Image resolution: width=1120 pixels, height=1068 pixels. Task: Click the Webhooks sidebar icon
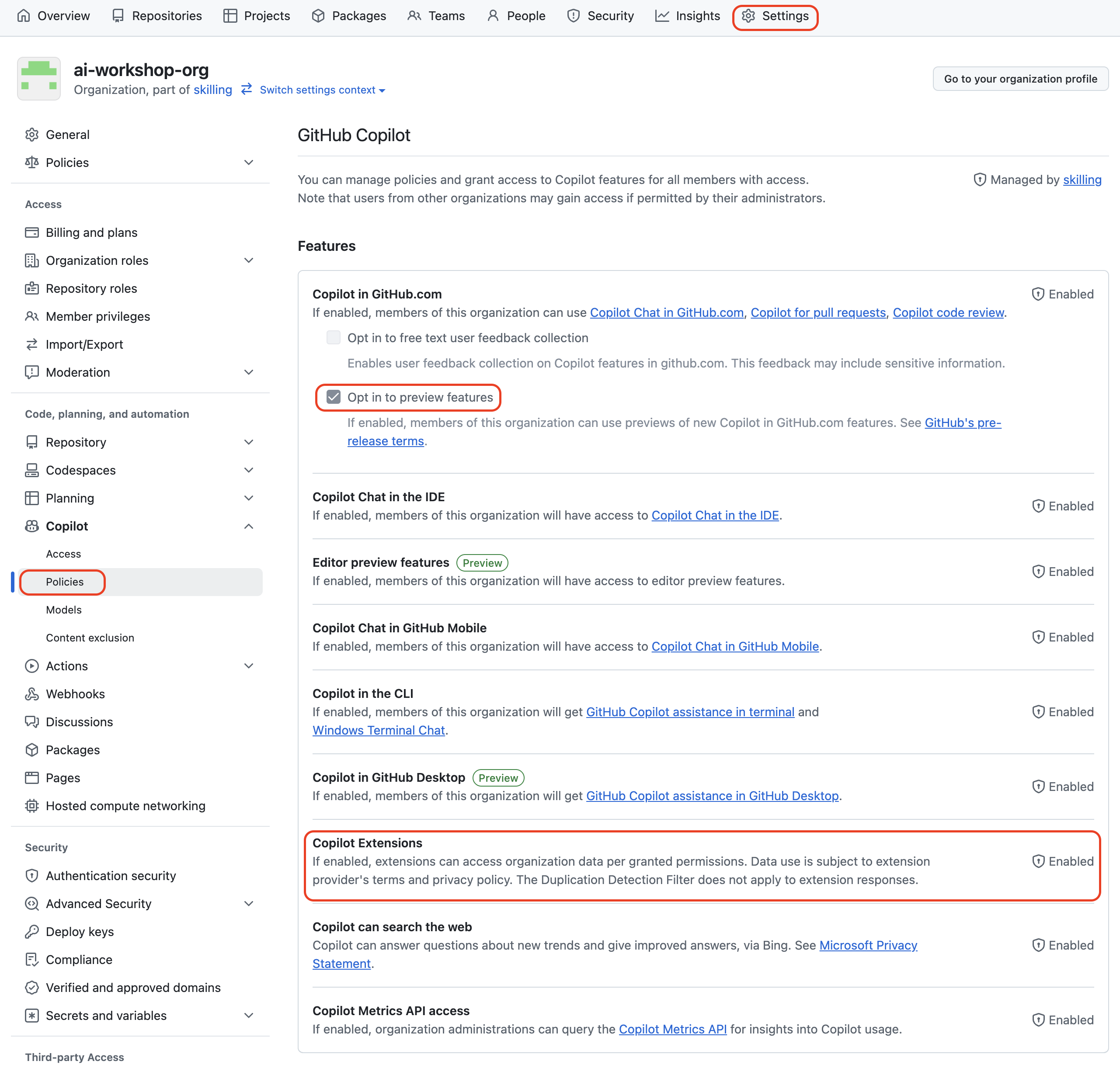pos(32,694)
